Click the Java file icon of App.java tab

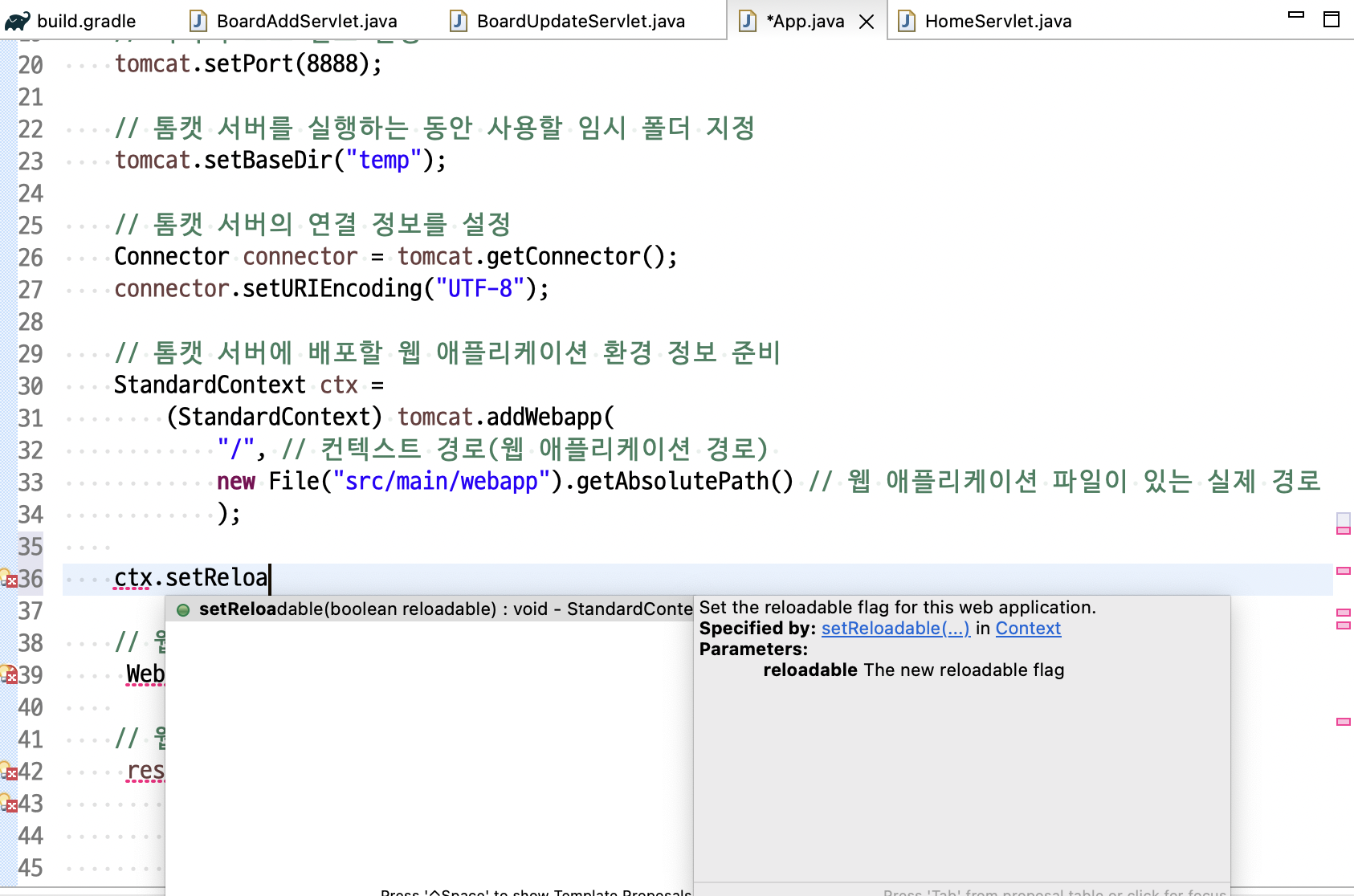(748, 21)
